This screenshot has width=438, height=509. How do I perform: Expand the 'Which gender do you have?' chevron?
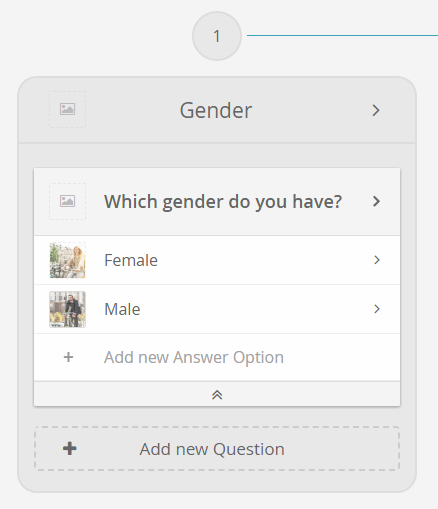376,201
